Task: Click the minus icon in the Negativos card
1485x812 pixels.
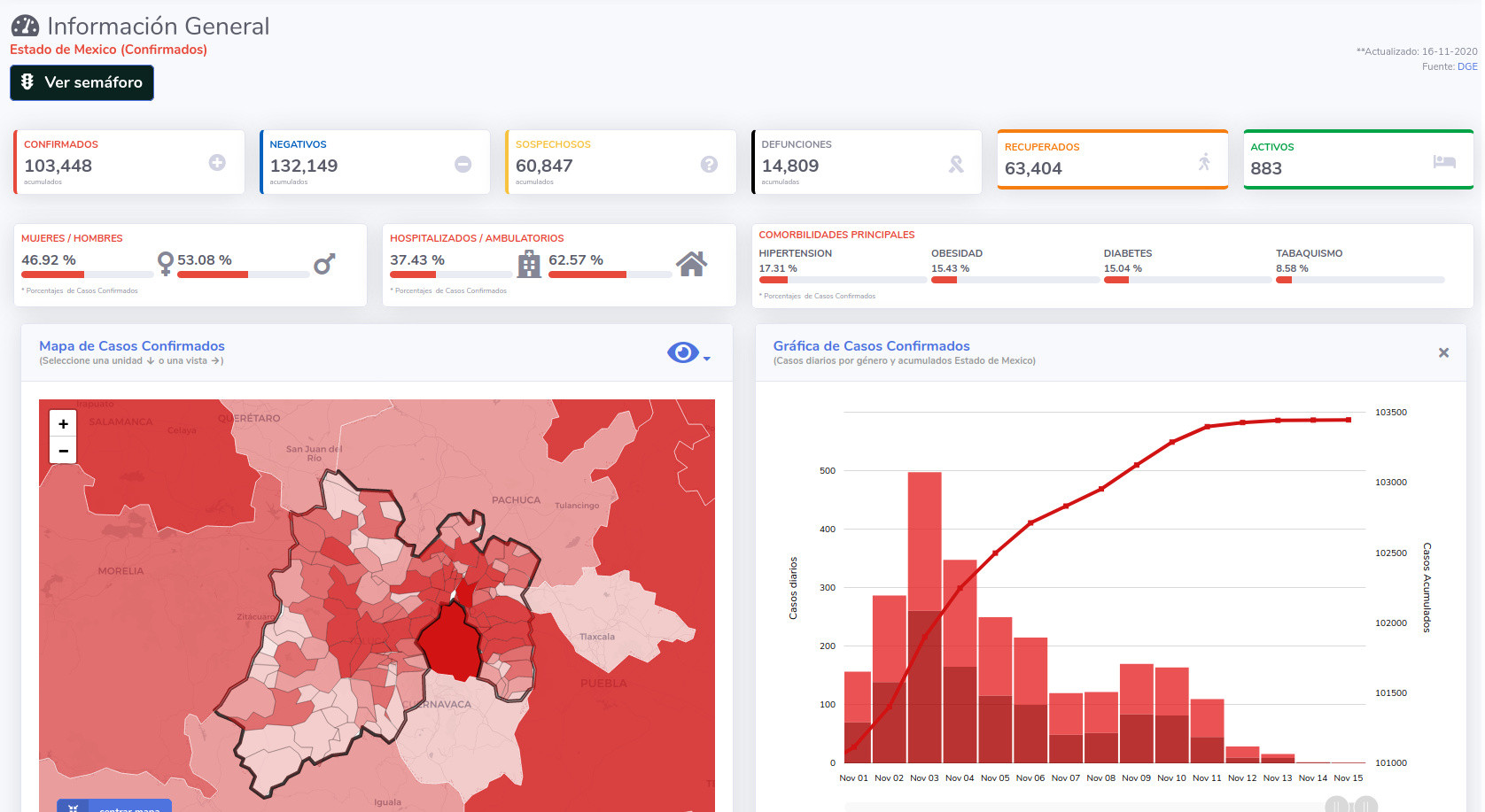Action: click(x=463, y=164)
